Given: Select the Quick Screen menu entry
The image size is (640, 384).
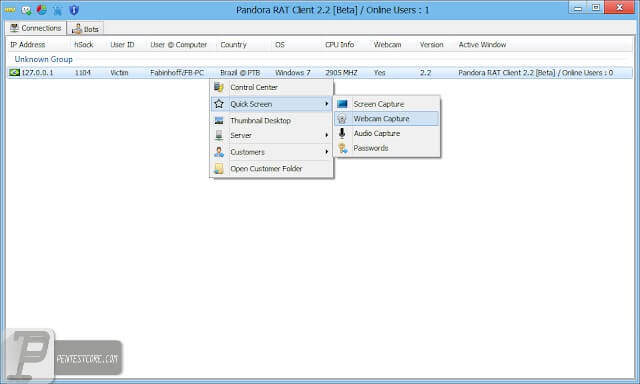Looking at the screenshot, I should click(272, 104).
